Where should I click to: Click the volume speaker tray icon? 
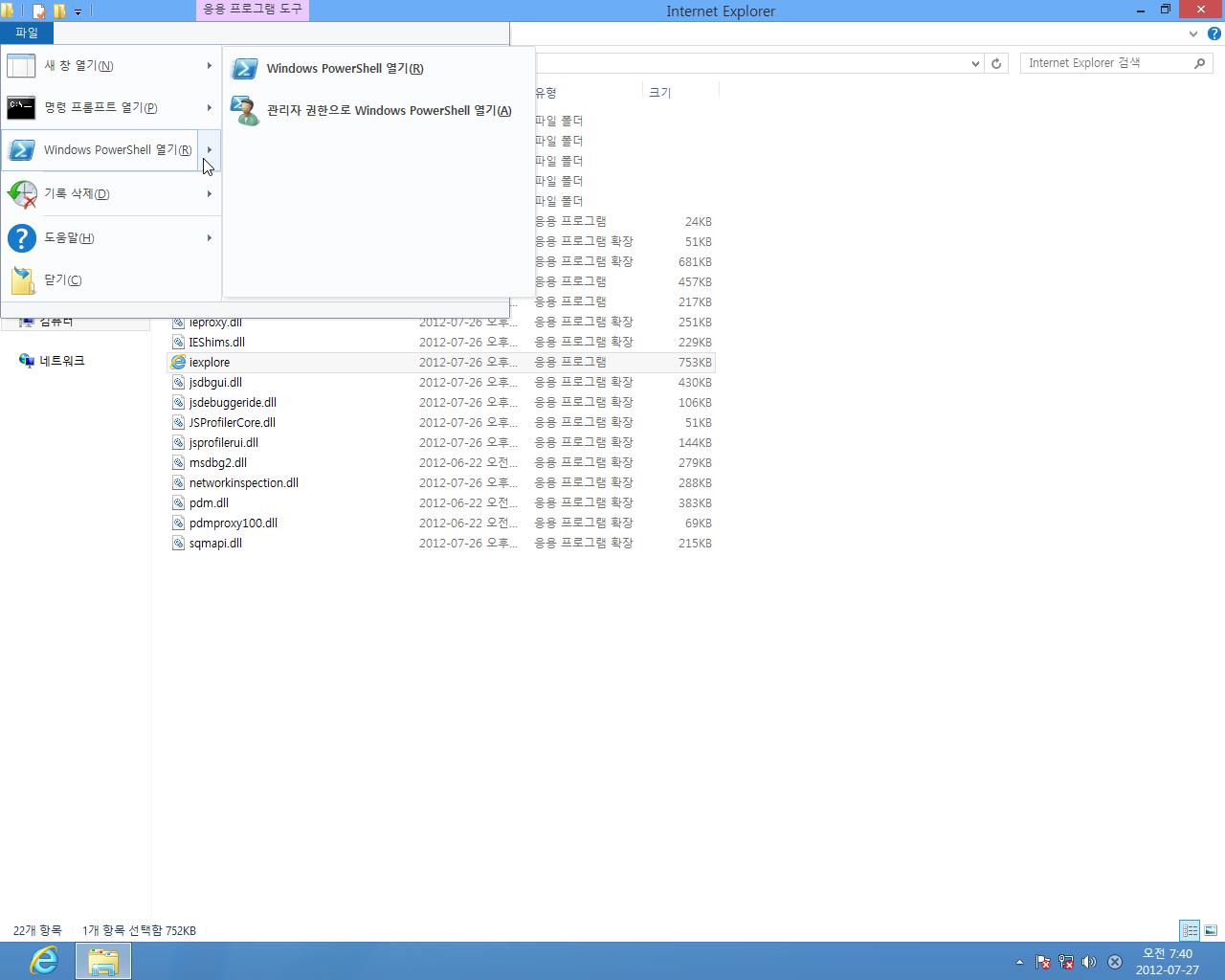(x=1088, y=962)
